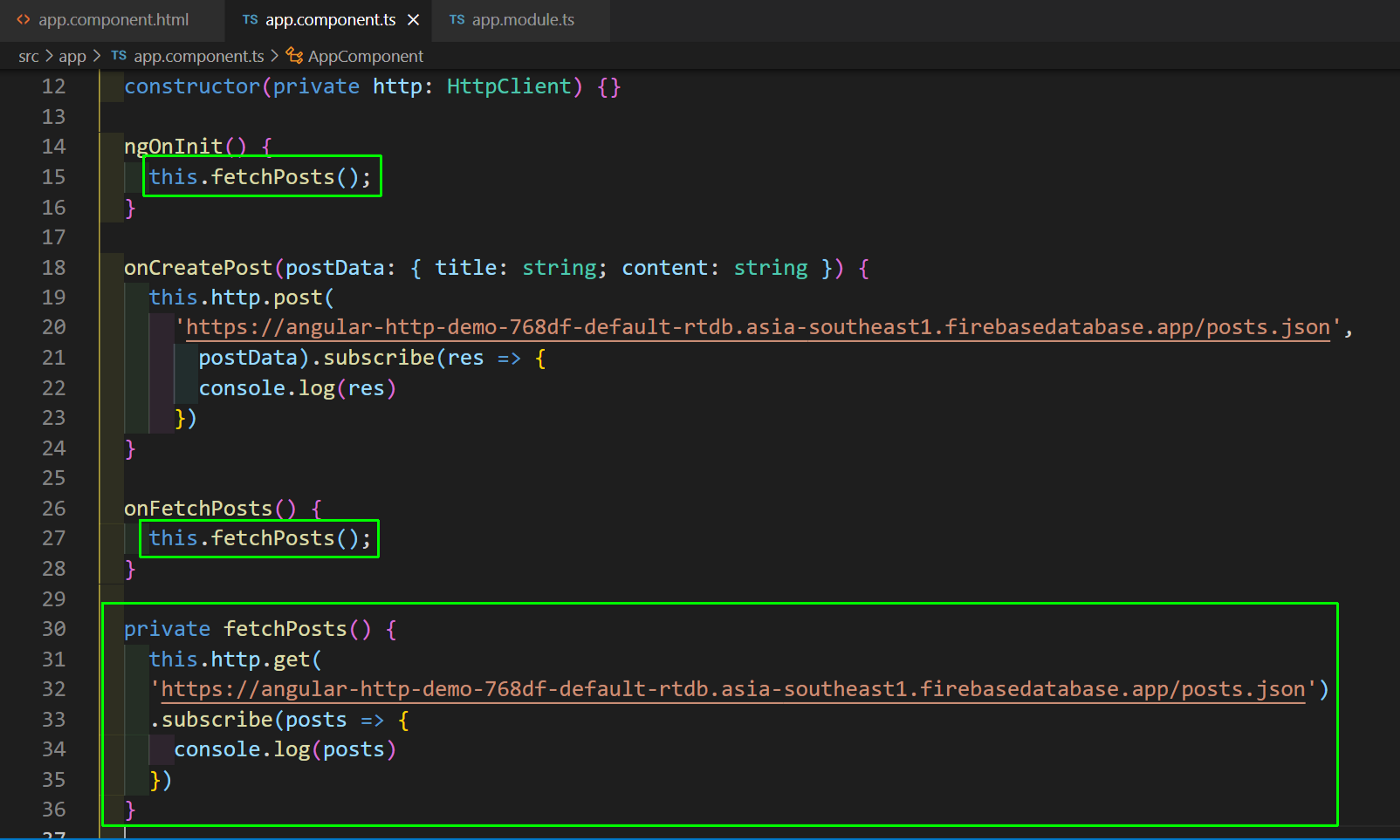
Task: Click 'HttpClient' in the constructor line
Action: click(x=508, y=87)
